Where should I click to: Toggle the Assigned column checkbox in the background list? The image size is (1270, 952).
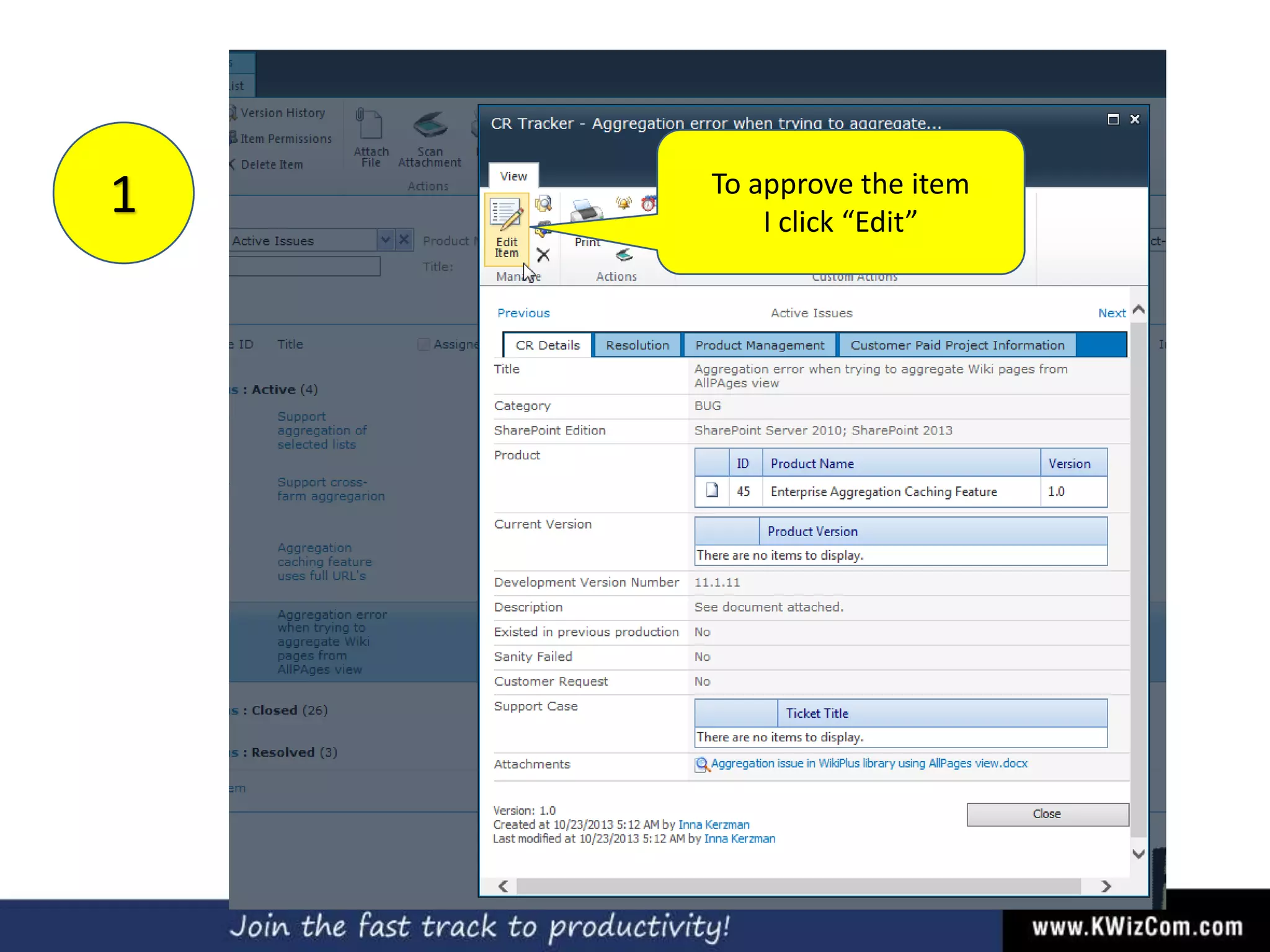424,344
